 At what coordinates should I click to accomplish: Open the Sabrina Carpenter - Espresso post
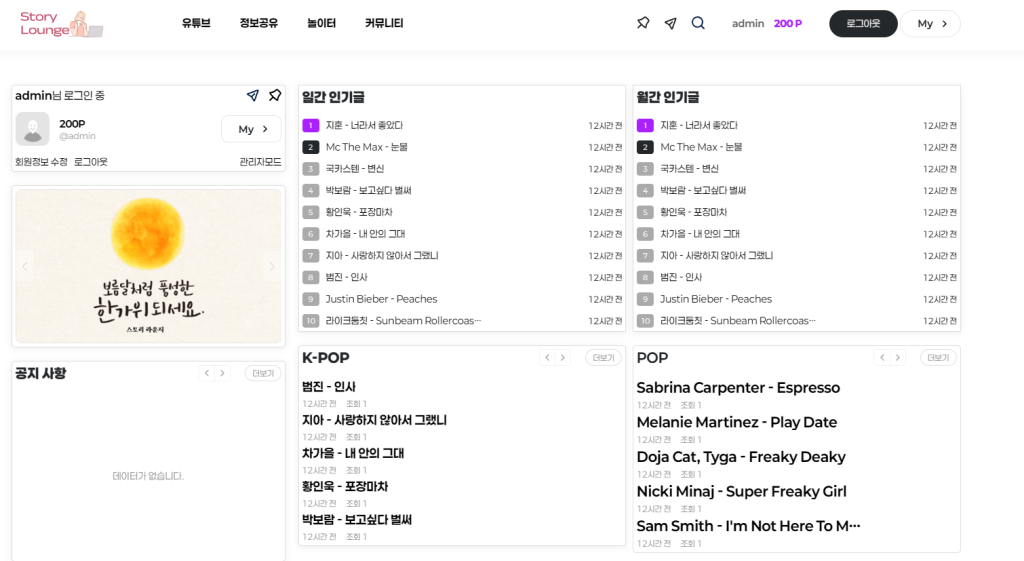pos(738,388)
